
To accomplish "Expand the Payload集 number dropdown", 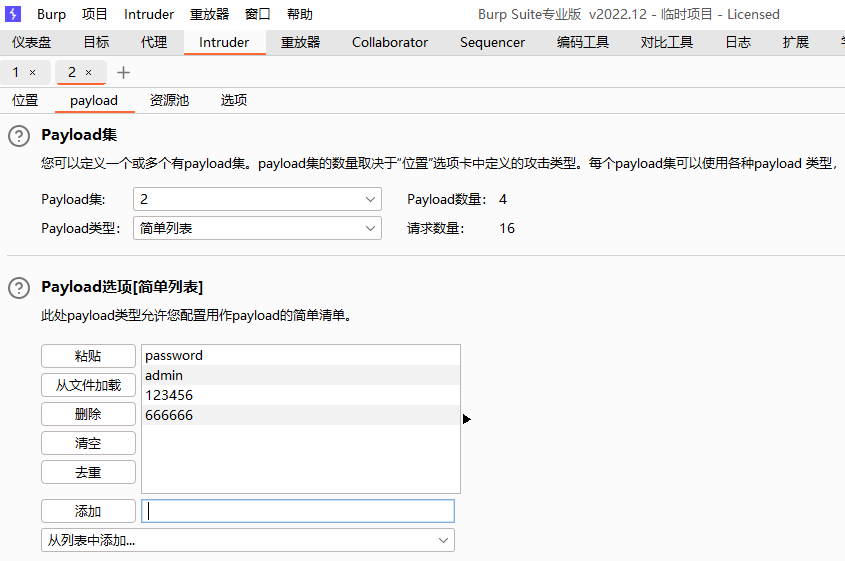I will tap(257, 199).
